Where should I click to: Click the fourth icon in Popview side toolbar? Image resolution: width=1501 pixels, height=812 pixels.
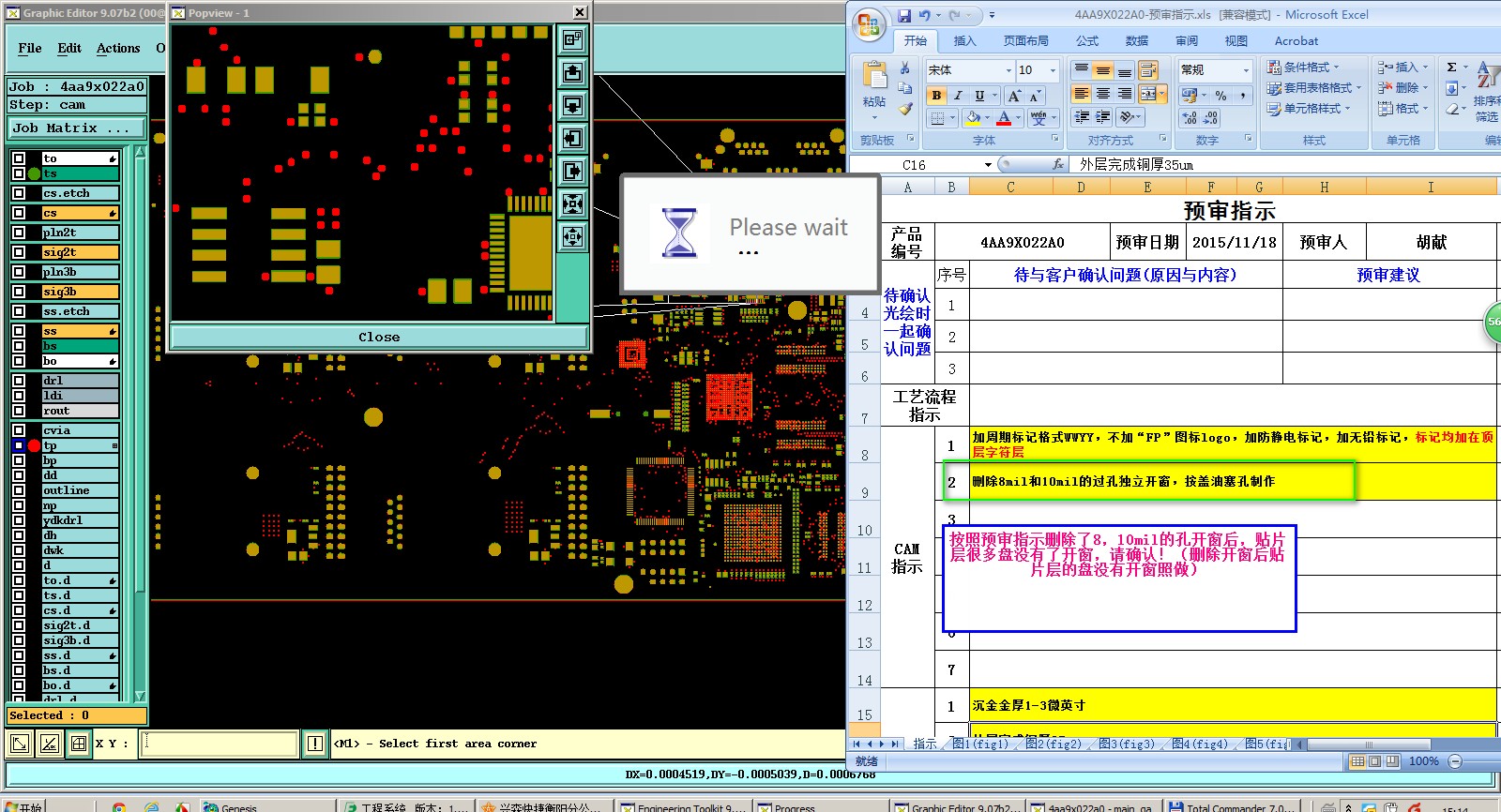(572, 138)
